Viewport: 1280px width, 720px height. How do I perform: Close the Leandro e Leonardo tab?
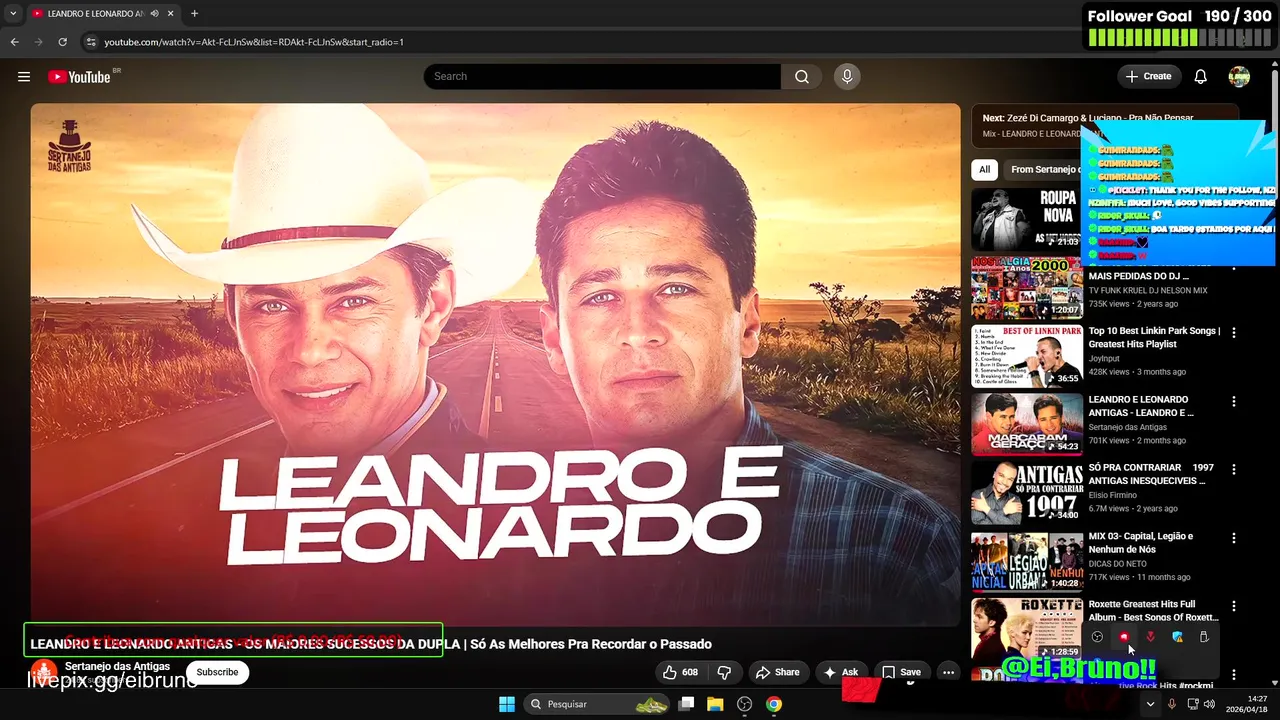pos(170,14)
